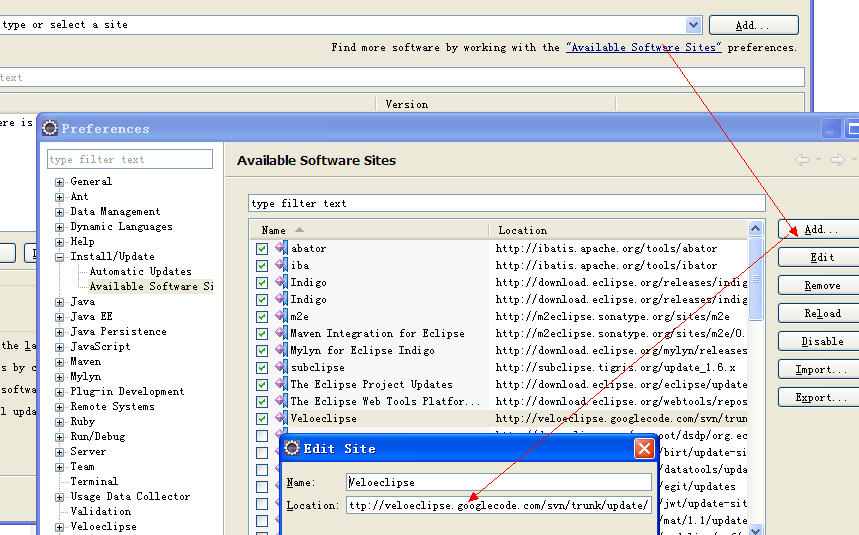Toggle the Mylyn for Eclipse Indigo checkbox
The height and width of the screenshot is (535, 859).
tap(262, 350)
